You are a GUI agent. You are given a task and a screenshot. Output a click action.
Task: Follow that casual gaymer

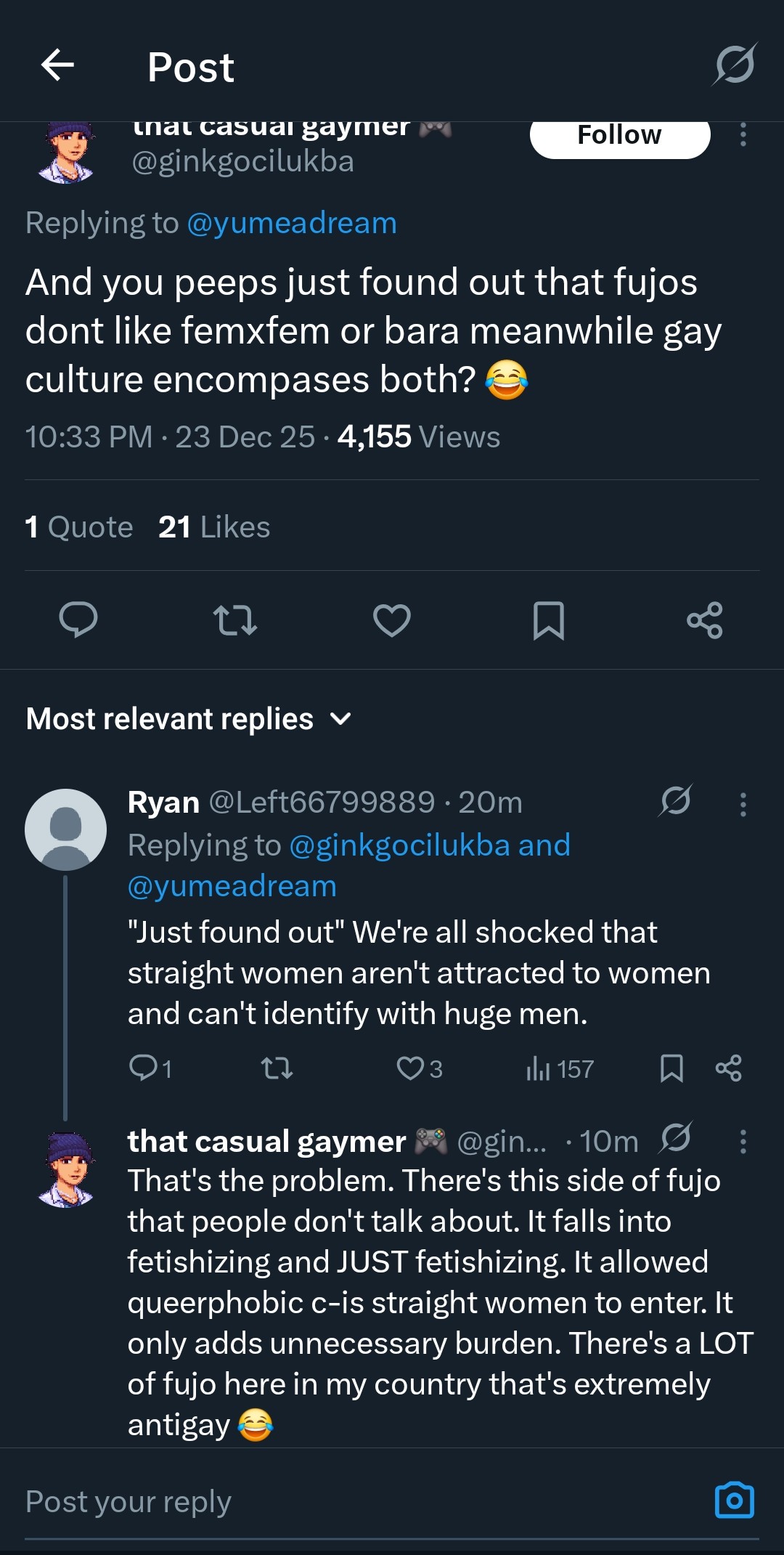(619, 137)
